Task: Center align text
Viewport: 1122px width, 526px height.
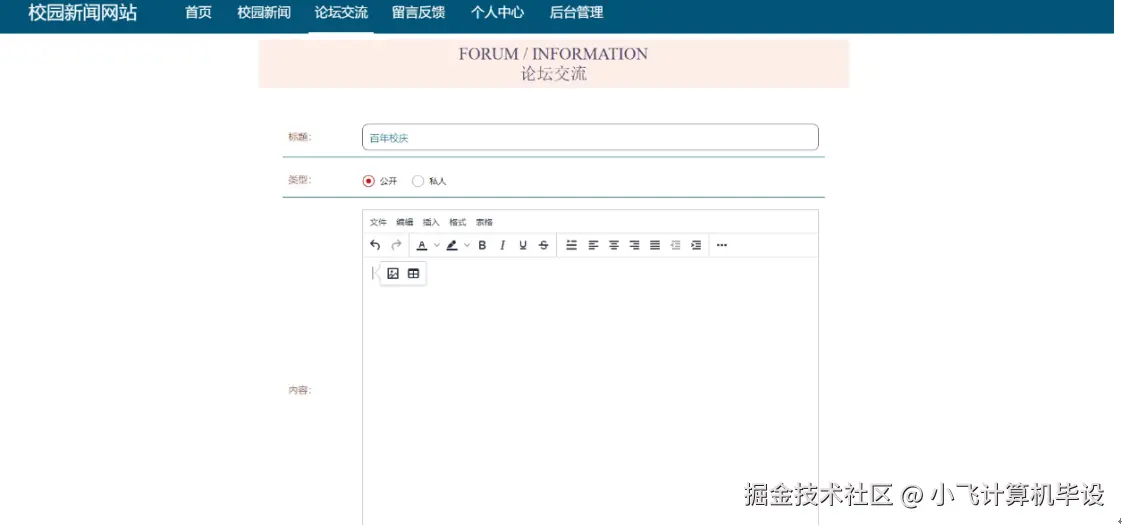Action: [613, 245]
